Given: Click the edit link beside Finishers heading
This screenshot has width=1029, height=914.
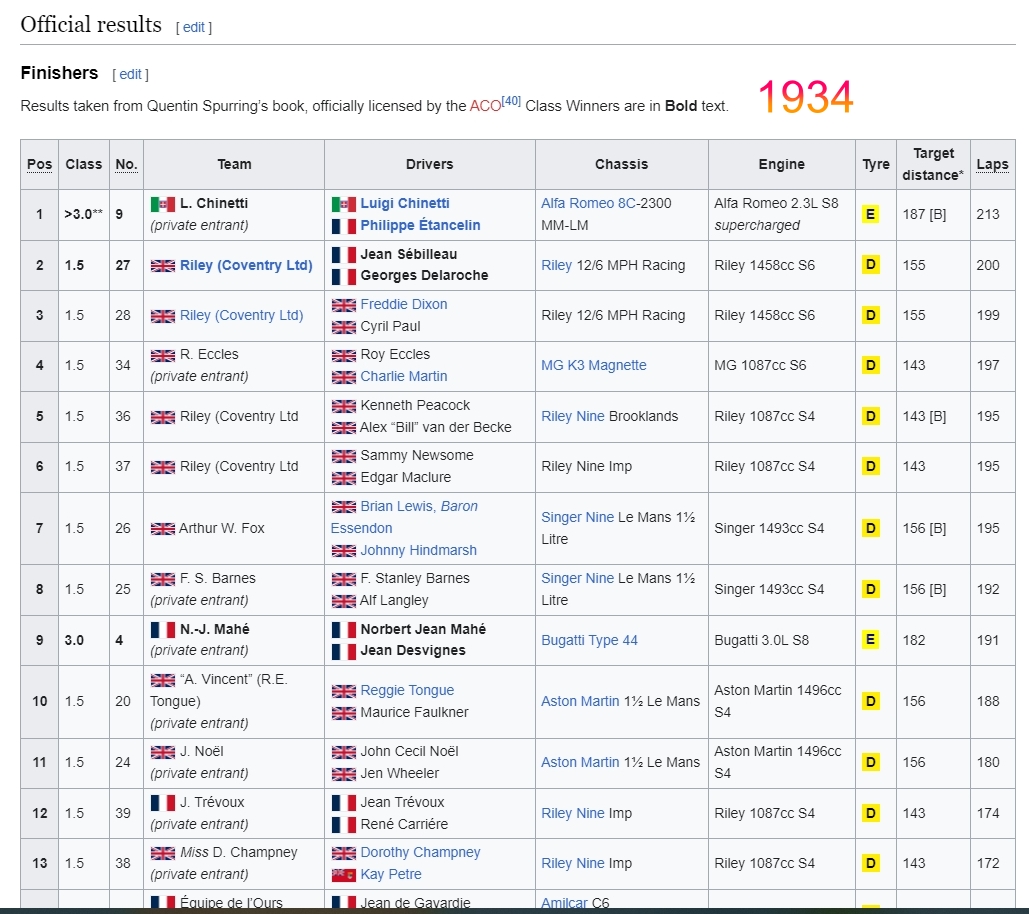Looking at the screenshot, I should click(x=130, y=74).
